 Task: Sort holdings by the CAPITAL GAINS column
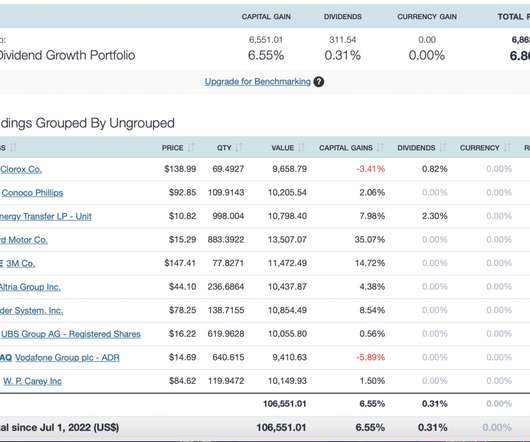coord(351,148)
